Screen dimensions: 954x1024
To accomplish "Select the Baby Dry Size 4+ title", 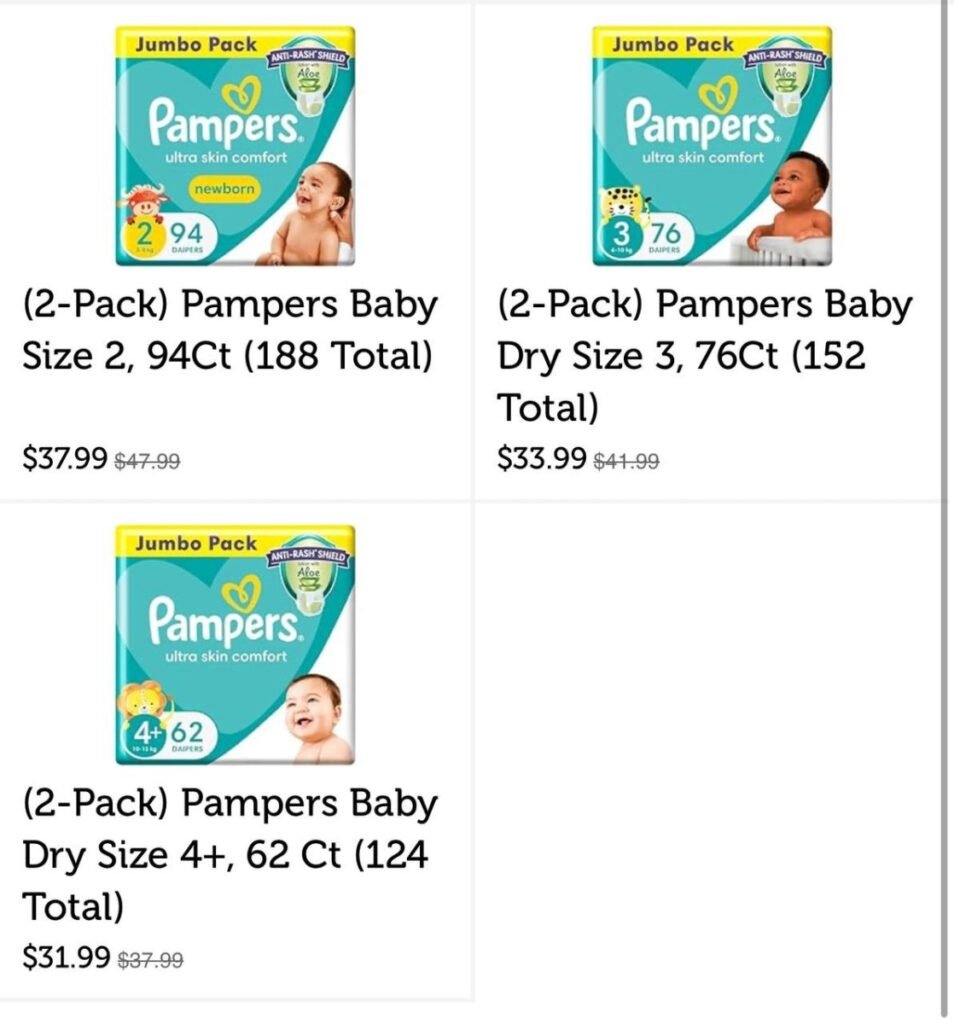I will coord(230,855).
